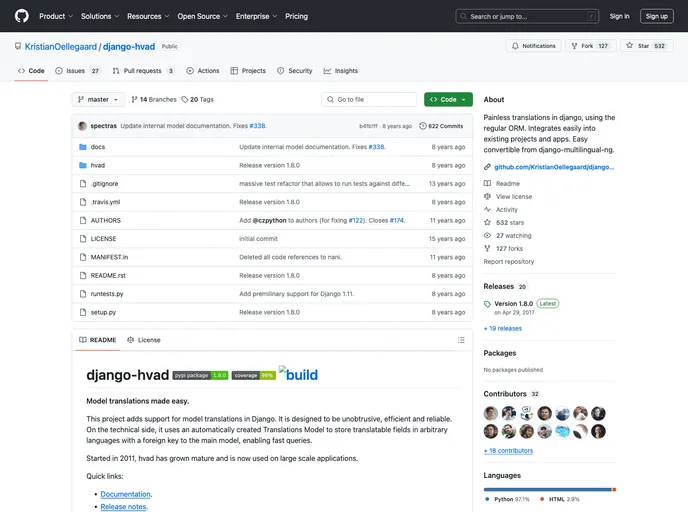View the 532 stars stargazers
688x512 pixels.
click(510, 223)
